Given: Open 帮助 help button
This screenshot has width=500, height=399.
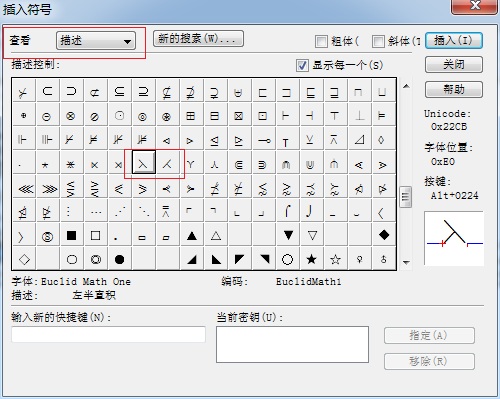Looking at the screenshot, I should point(454,89).
